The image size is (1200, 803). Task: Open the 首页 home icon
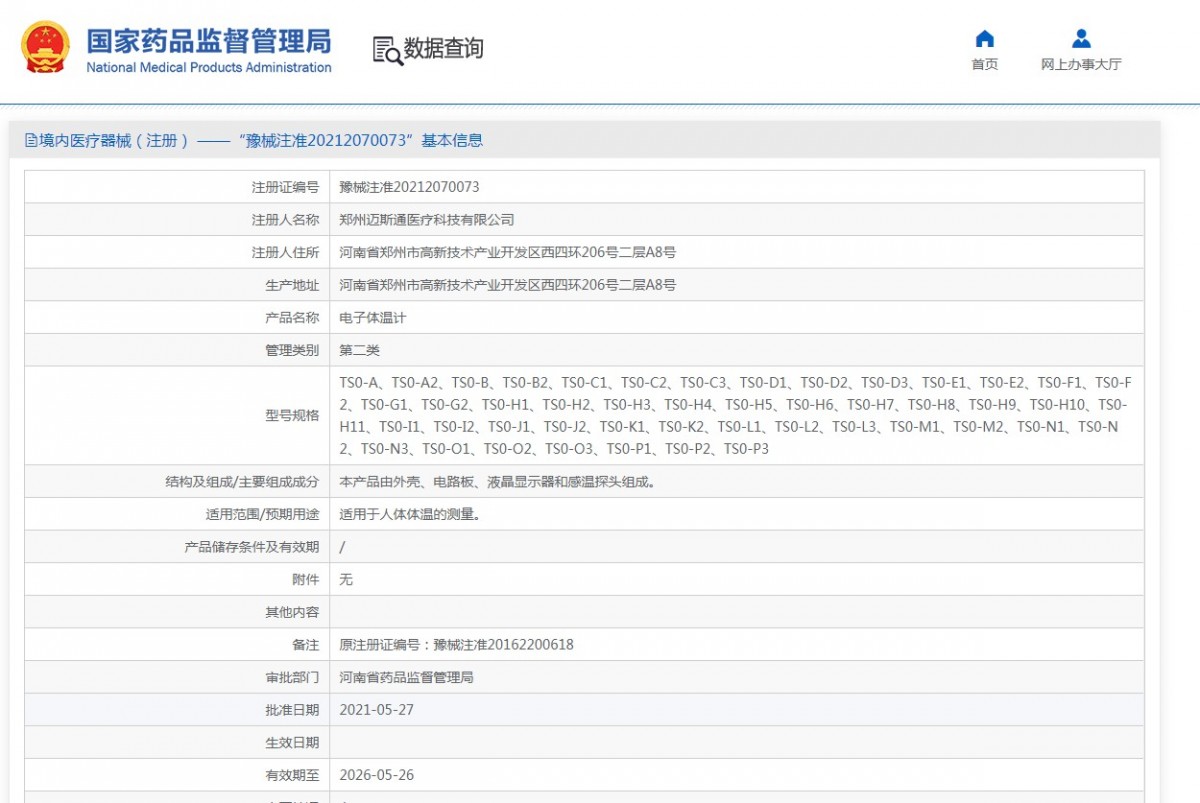(985, 39)
